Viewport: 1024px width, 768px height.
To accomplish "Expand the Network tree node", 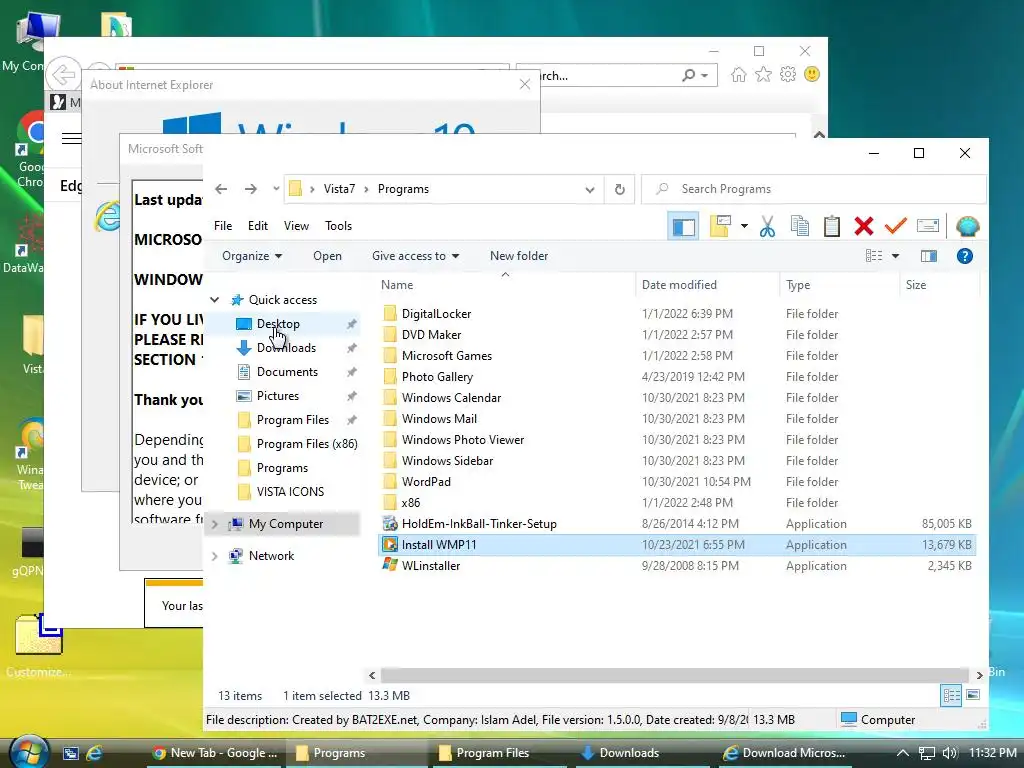I will point(214,556).
